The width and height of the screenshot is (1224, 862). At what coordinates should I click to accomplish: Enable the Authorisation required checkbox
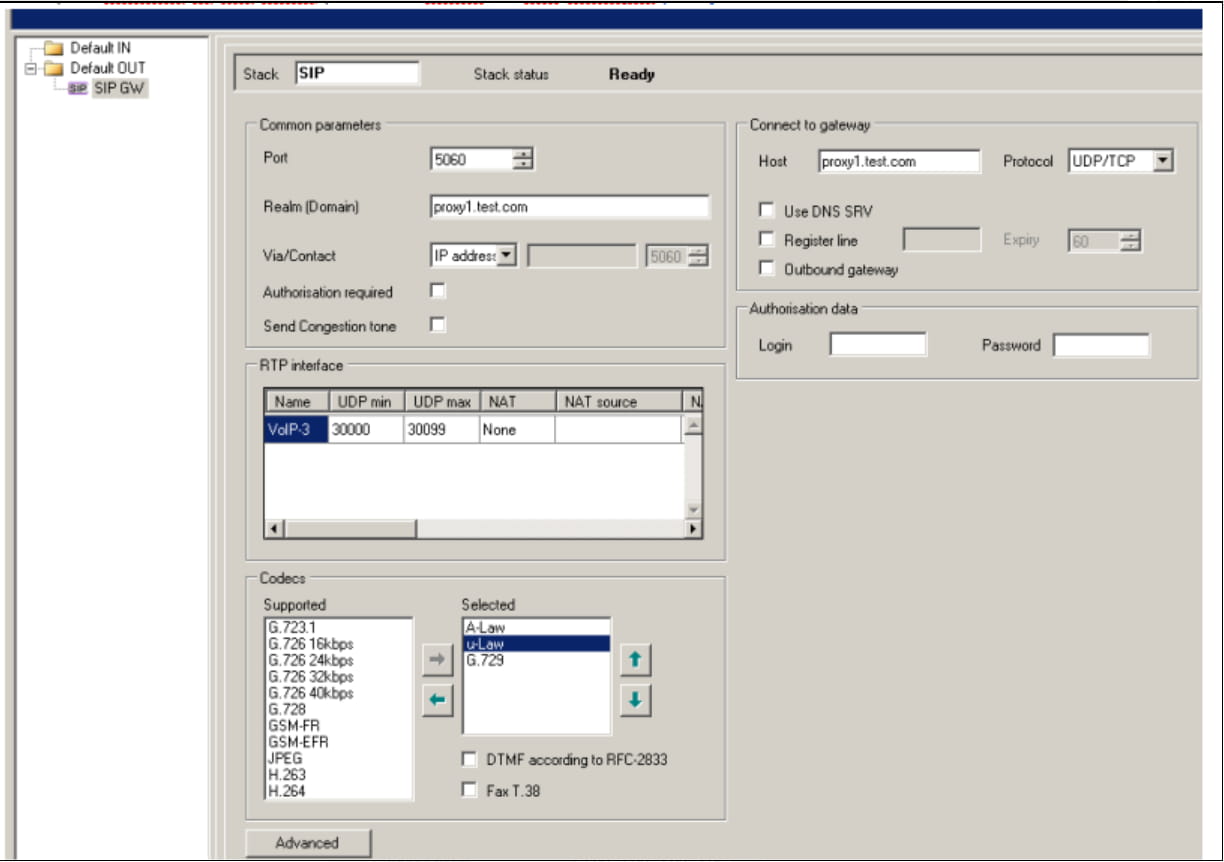437,291
